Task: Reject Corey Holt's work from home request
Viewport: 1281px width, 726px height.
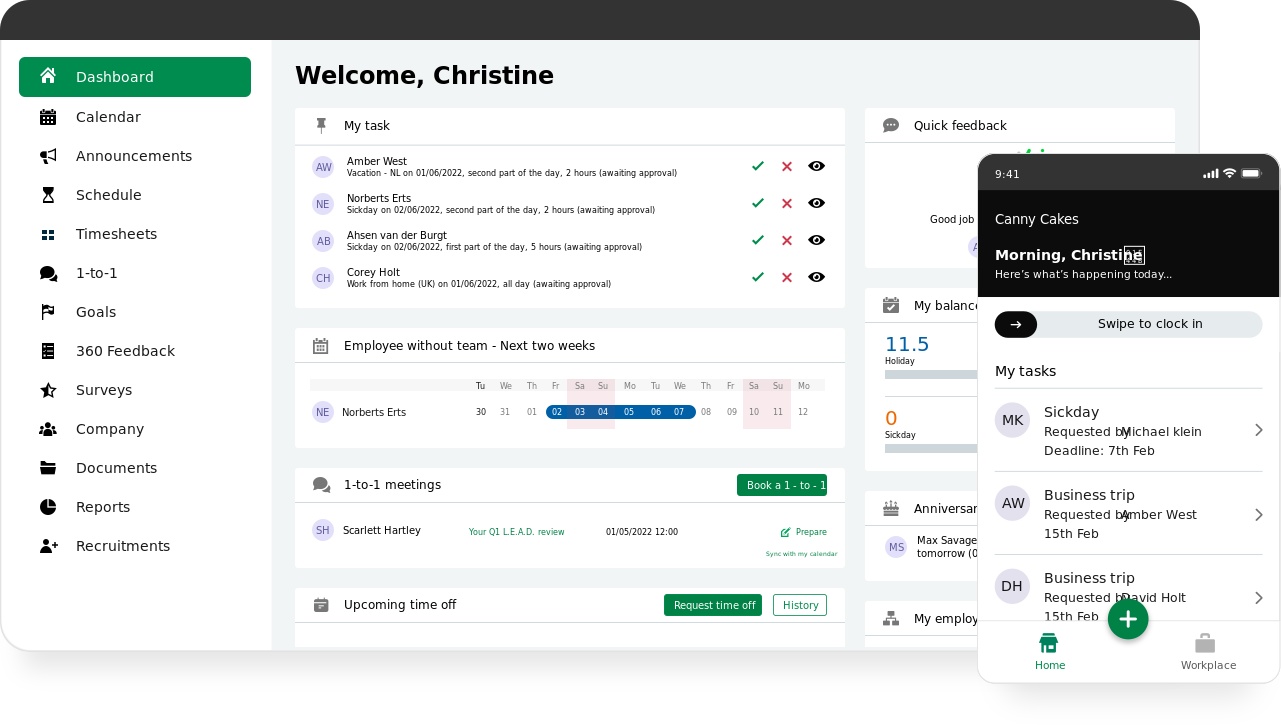Action: 787,277
